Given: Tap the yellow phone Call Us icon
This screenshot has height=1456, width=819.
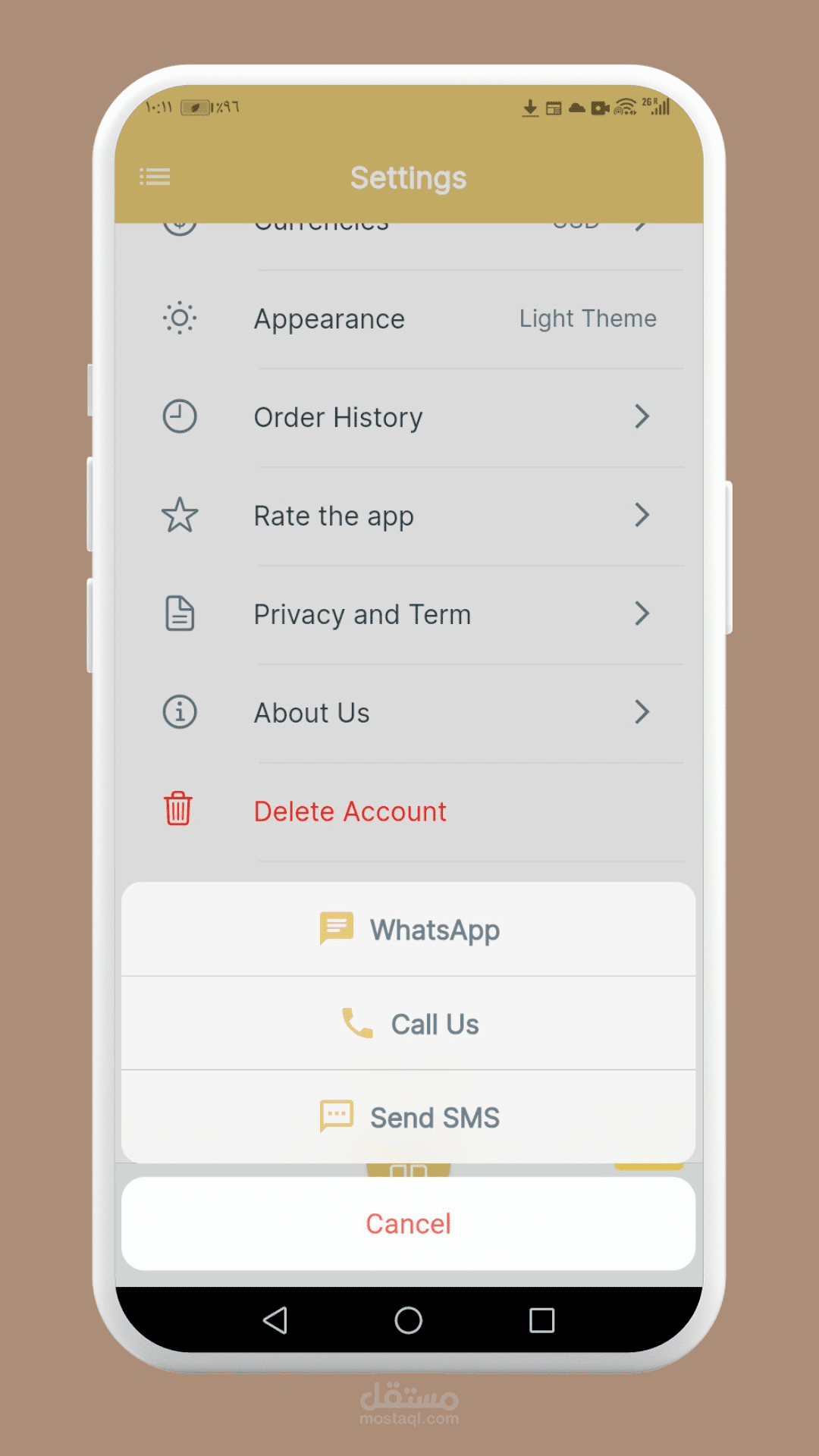Looking at the screenshot, I should tap(357, 1023).
